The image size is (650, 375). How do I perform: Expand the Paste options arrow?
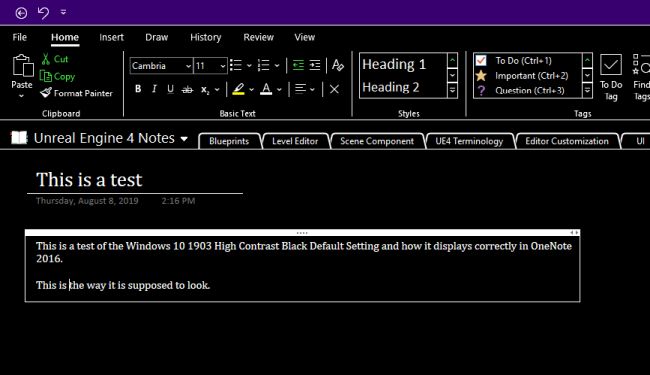(22, 96)
